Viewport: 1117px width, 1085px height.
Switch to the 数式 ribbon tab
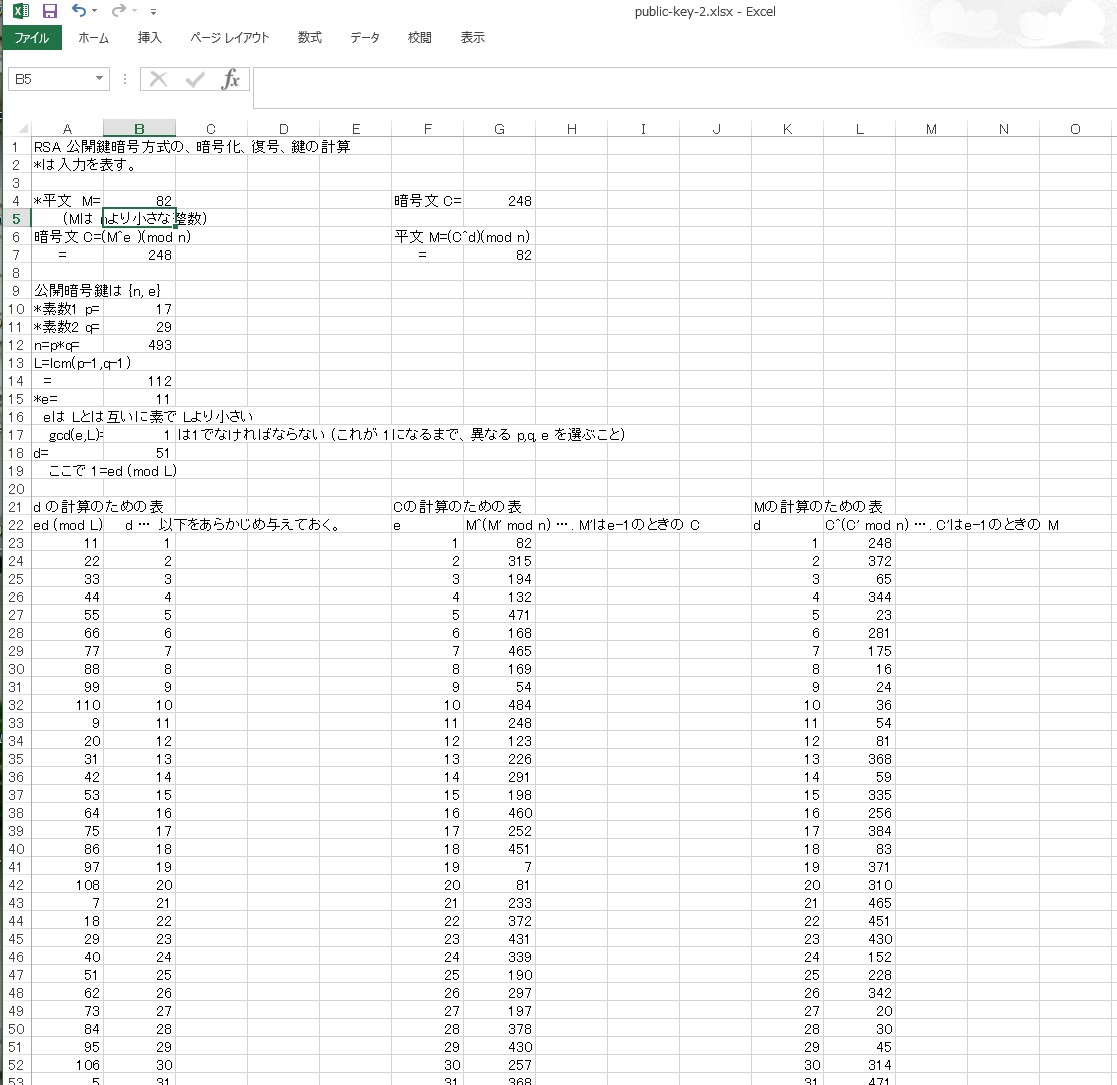point(310,38)
